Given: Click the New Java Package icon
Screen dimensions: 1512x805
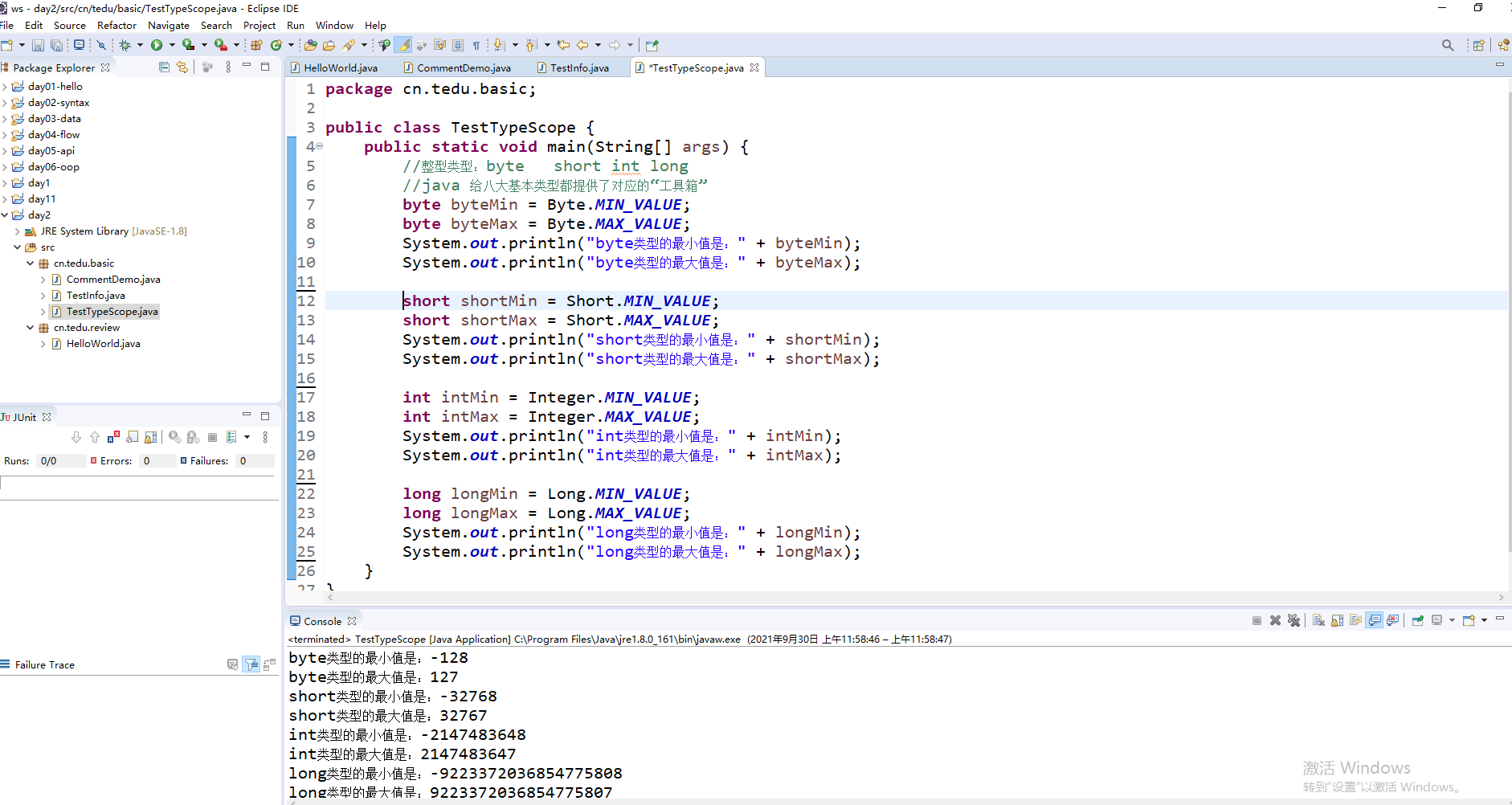Looking at the screenshot, I should (256, 46).
